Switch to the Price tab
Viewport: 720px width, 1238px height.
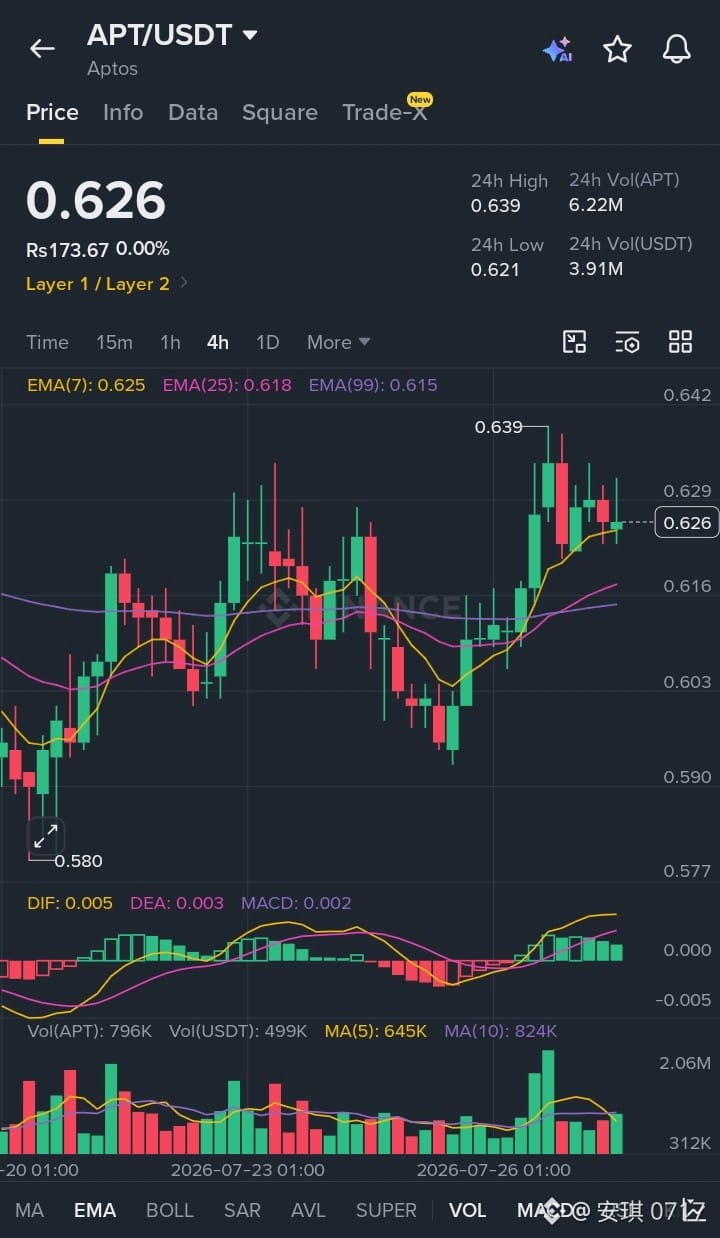pos(52,113)
